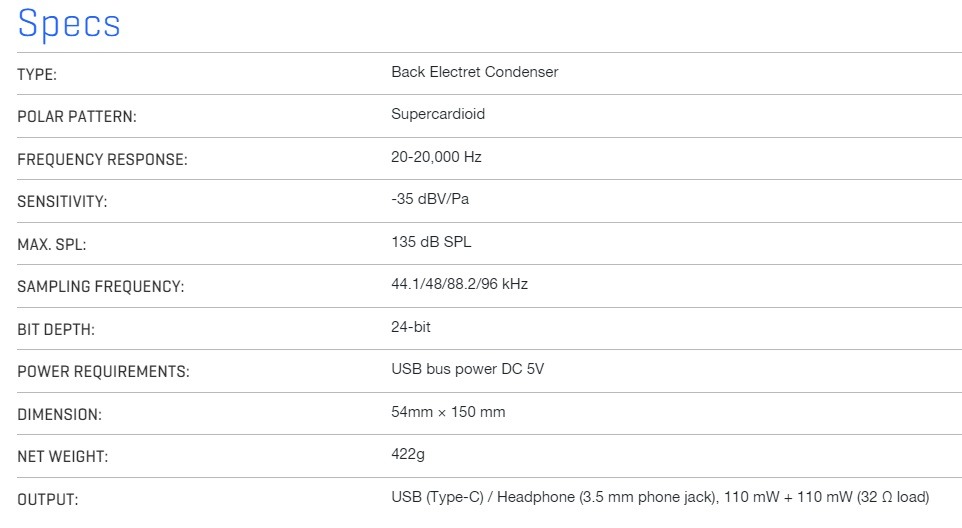
Task: Click the Specs heading
Action: (x=69, y=23)
